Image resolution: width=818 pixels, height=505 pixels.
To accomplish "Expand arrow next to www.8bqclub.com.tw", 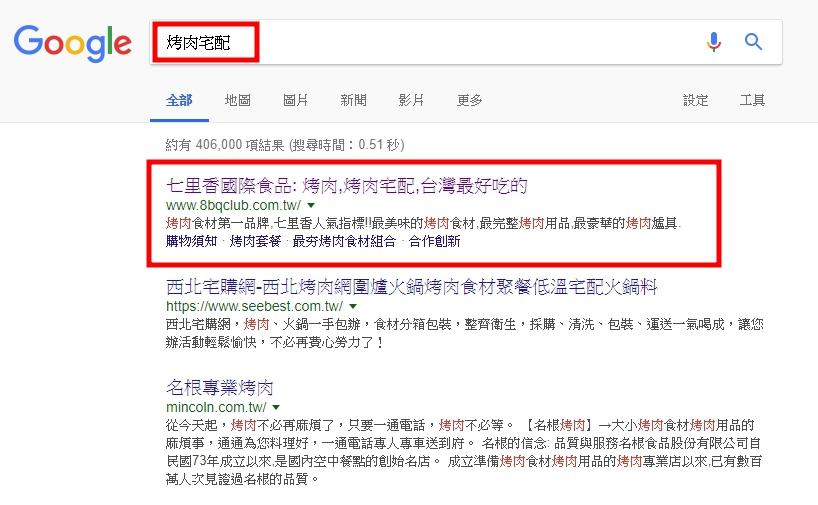I will click(311, 205).
